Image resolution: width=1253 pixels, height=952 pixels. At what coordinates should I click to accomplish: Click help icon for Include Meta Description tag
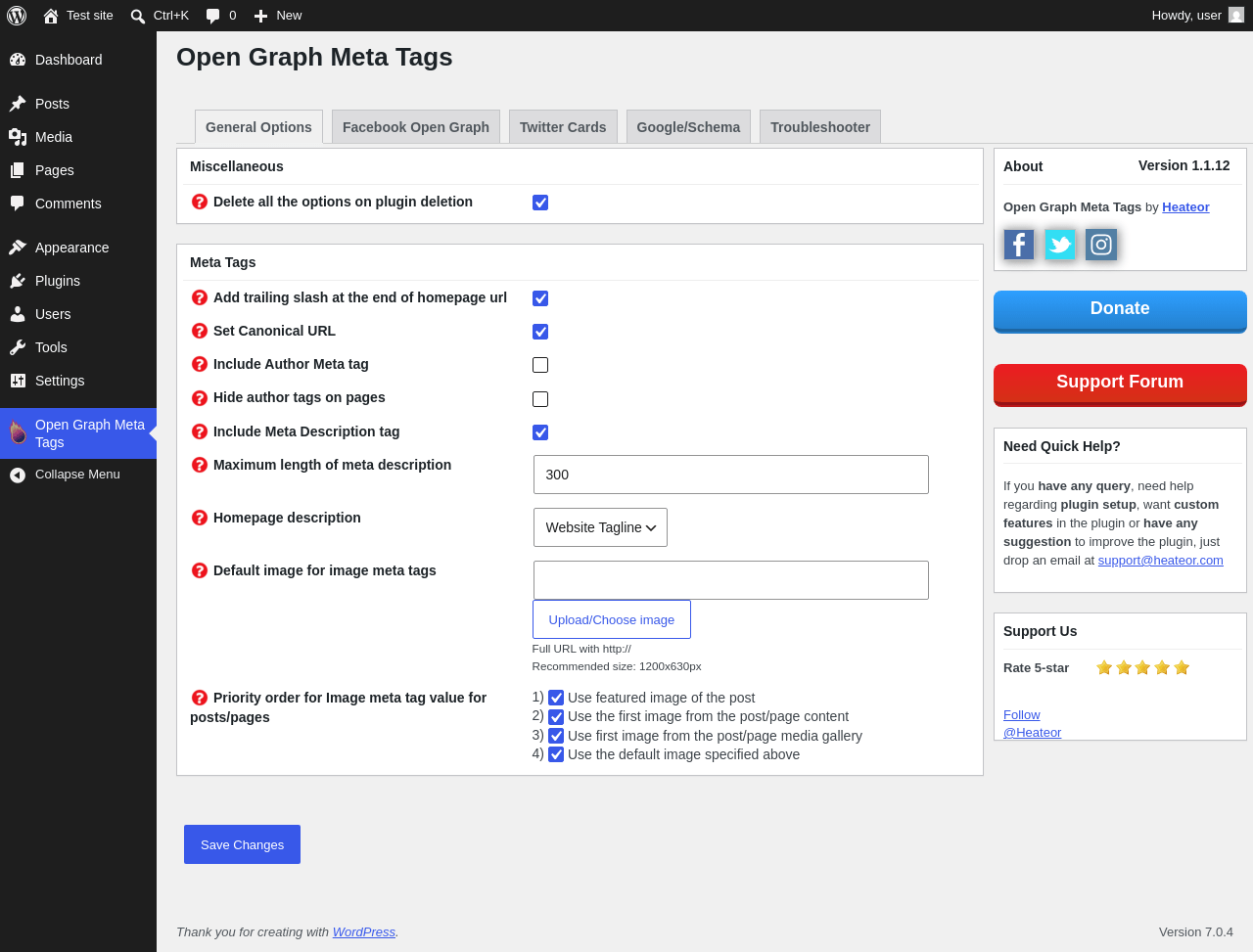pos(200,431)
